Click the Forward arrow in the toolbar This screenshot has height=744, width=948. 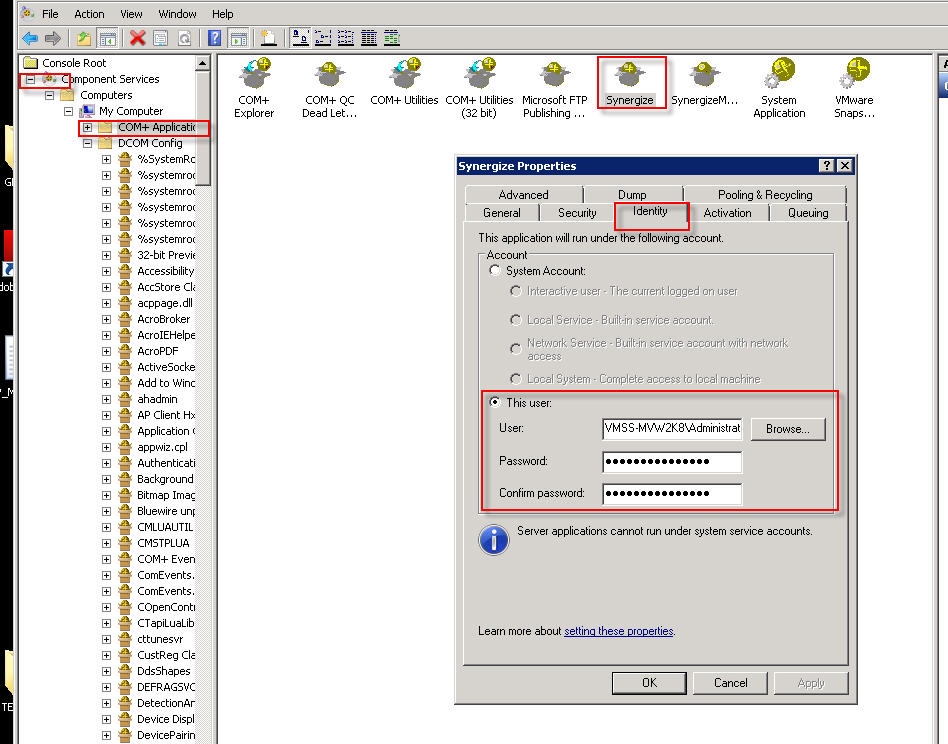53,39
